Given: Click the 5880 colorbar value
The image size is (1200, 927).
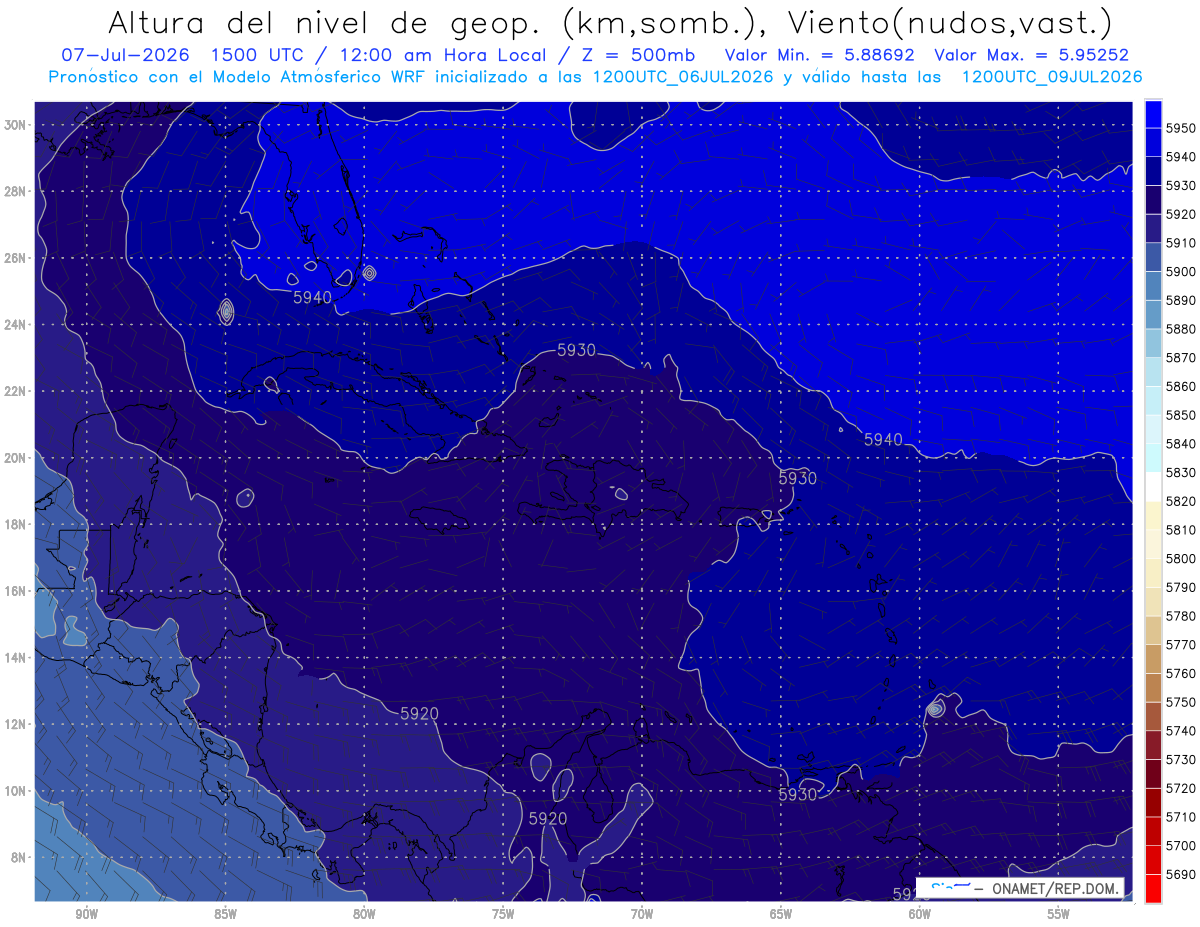Looking at the screenshot, I should tap(1181, 329).
